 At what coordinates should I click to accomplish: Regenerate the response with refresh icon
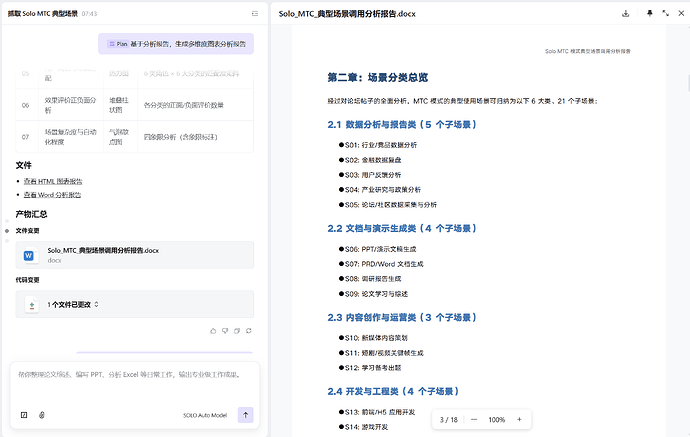click(249, 330)
